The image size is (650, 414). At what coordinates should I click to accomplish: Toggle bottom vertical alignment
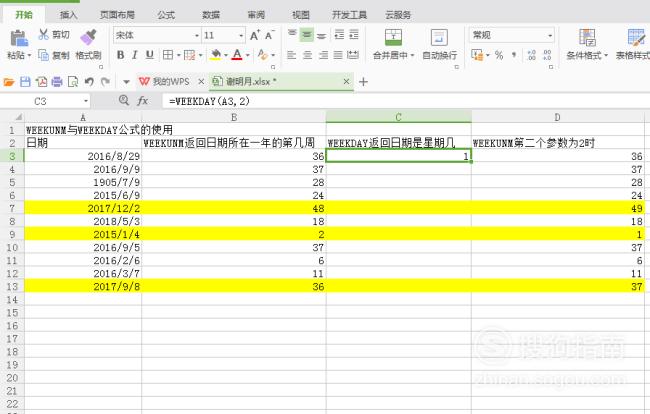pyautogui.click(x=321, y=36)
